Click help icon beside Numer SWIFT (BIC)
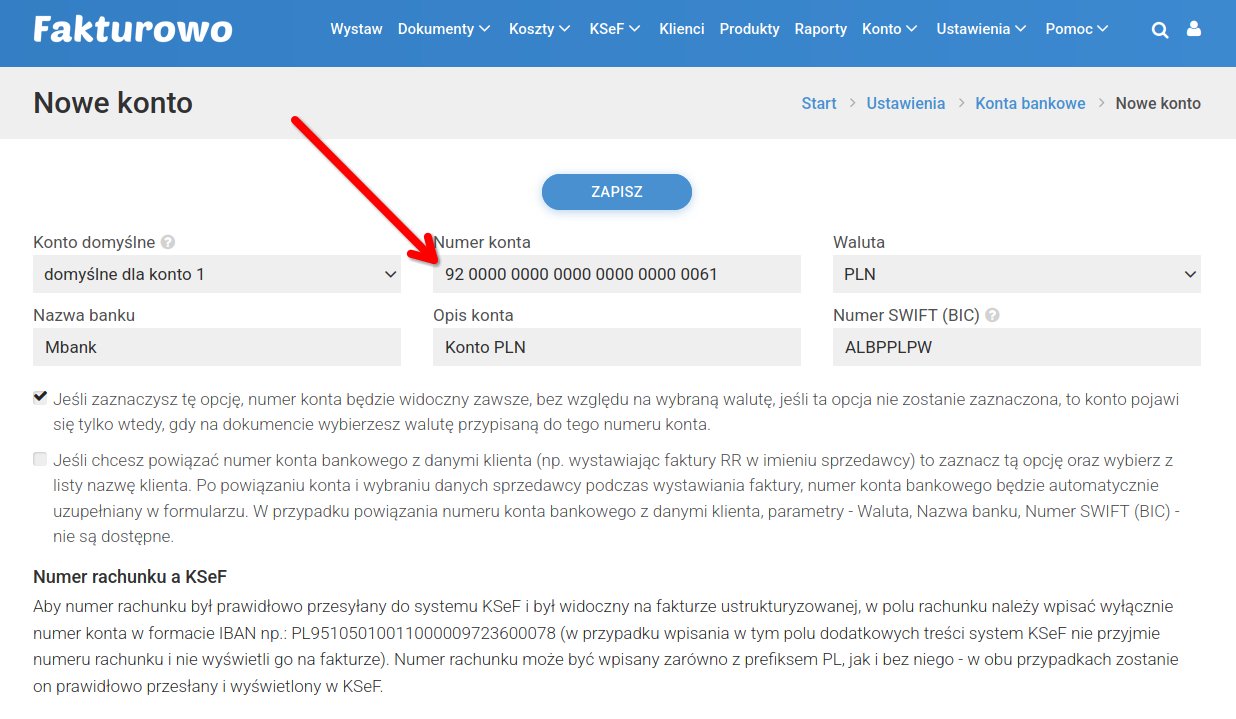 point(992,315)
